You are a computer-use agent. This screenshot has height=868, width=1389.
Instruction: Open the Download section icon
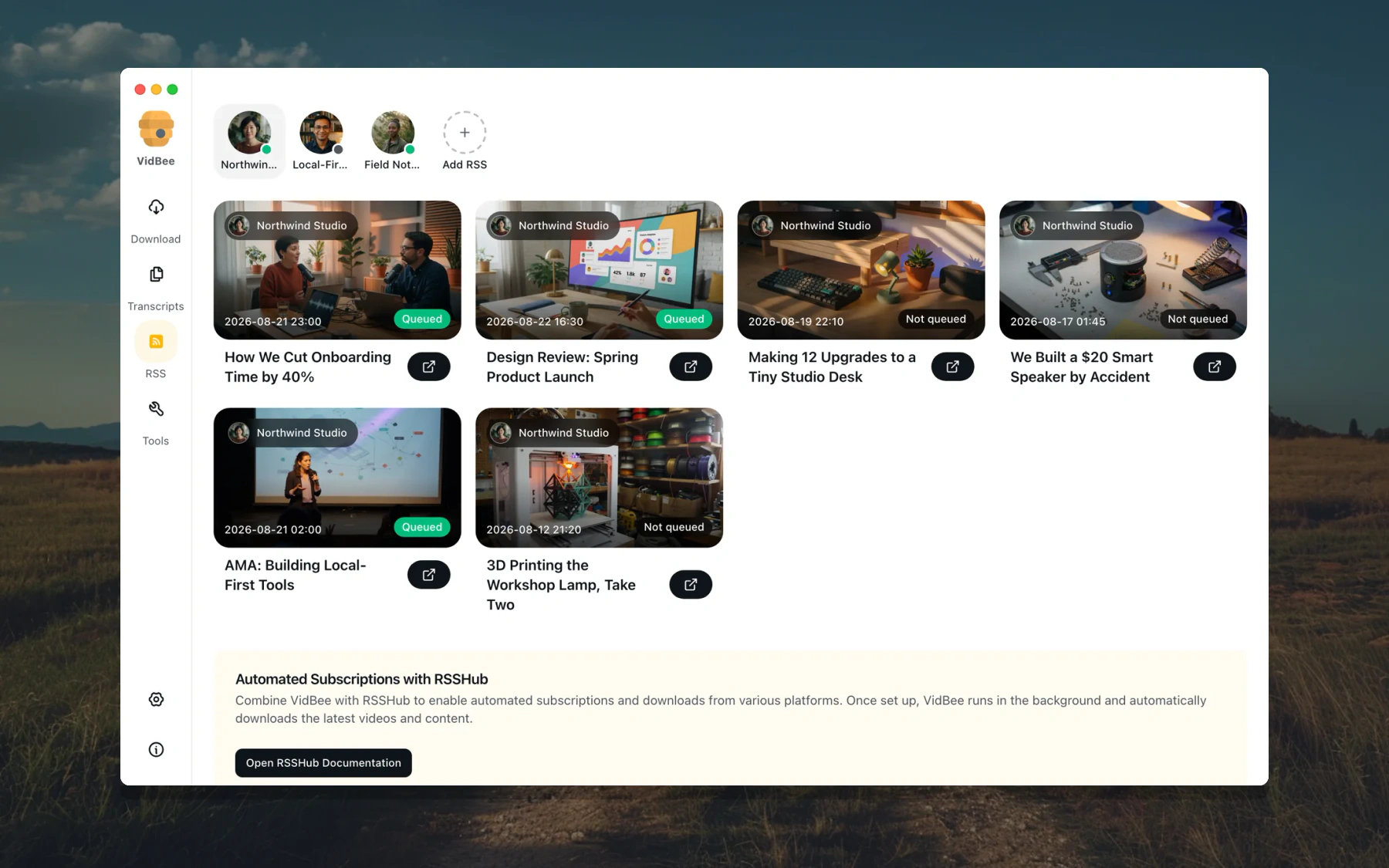[156, 207]
